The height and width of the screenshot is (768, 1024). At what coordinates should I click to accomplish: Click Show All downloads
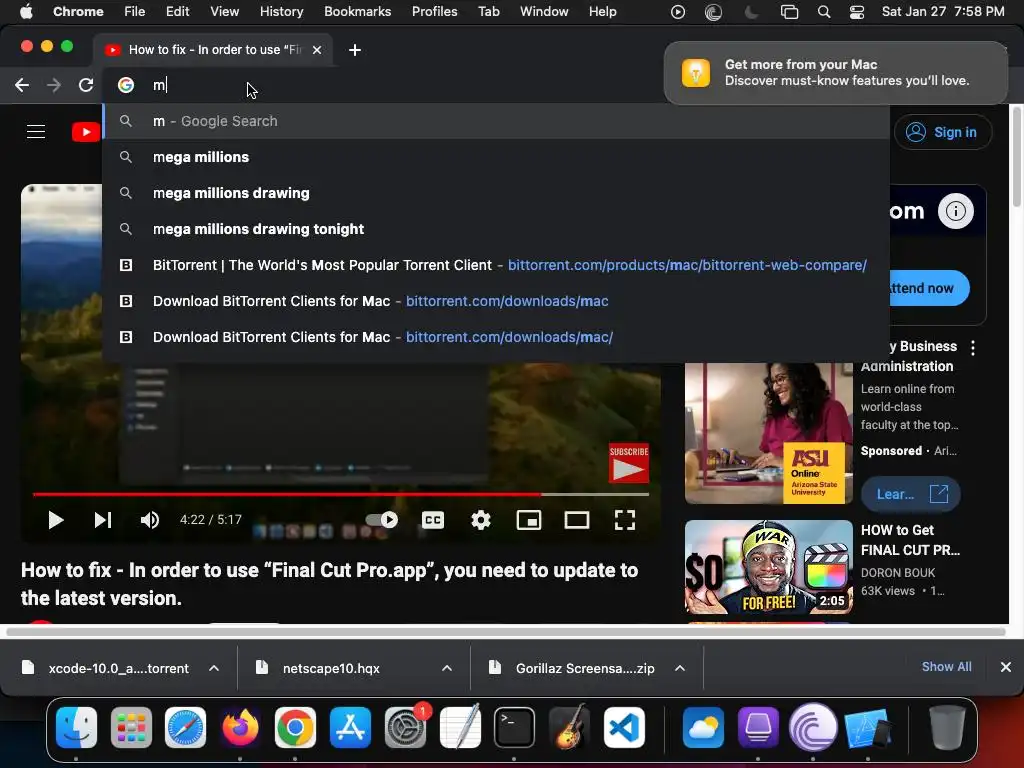pyautogui.click(x=946, y=667)
